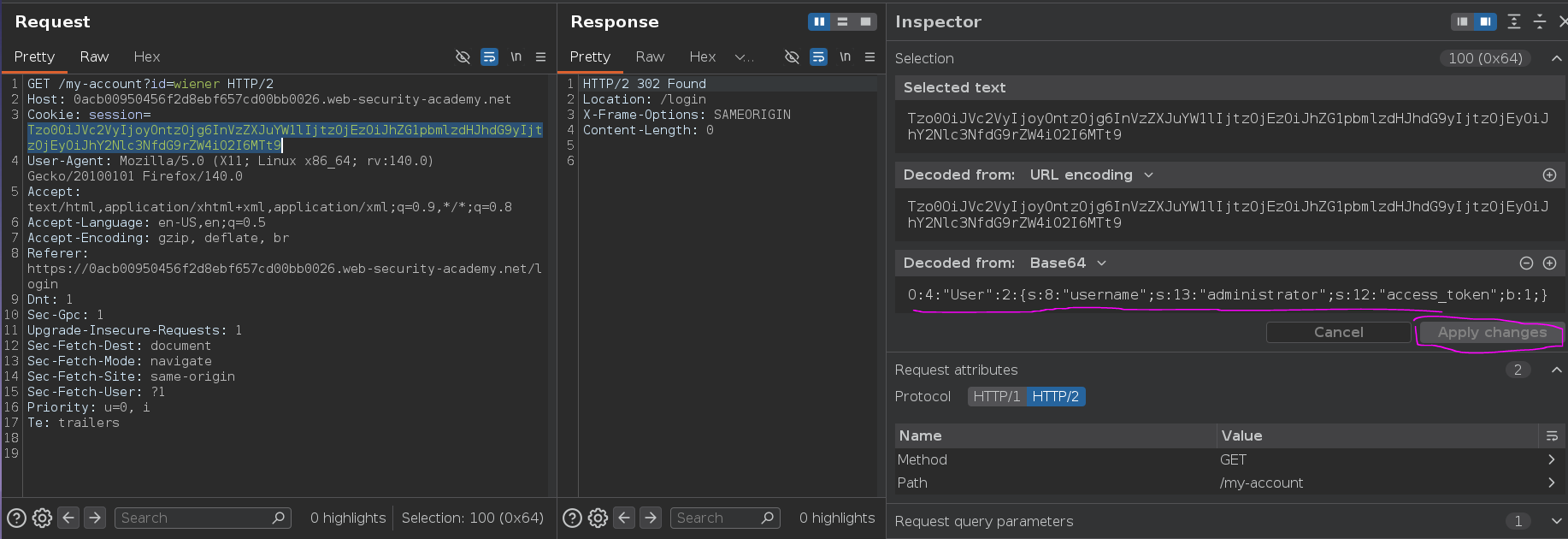Open Request search settings gear

(42, 518)
